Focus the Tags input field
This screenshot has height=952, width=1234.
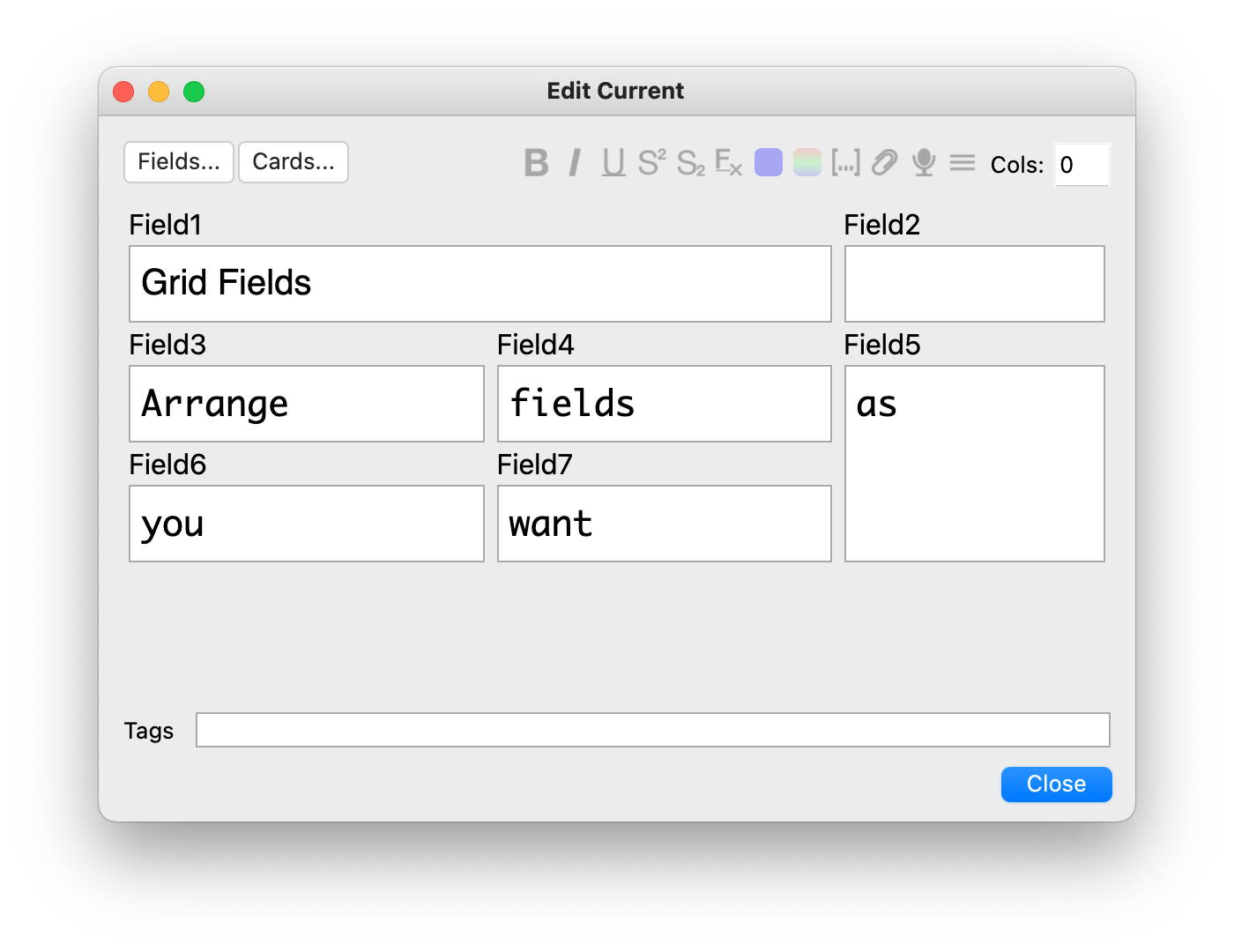tap(652, 730)
